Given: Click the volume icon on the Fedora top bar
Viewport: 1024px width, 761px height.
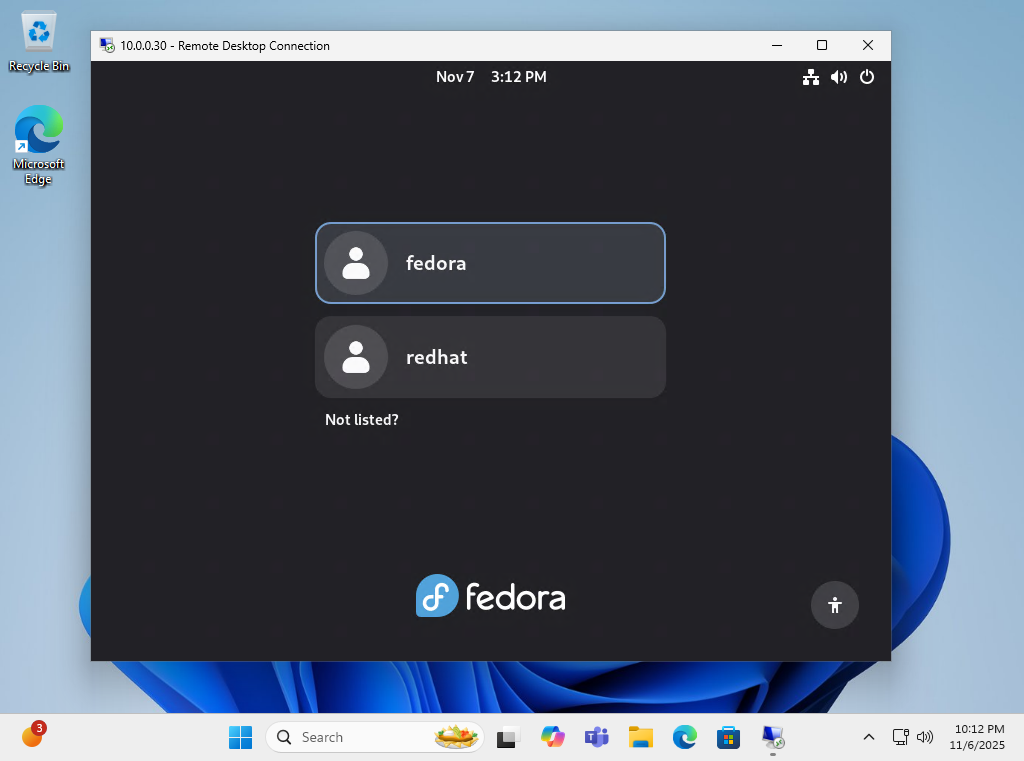Looking at the screenshot, I should click(x=838, y=77).
